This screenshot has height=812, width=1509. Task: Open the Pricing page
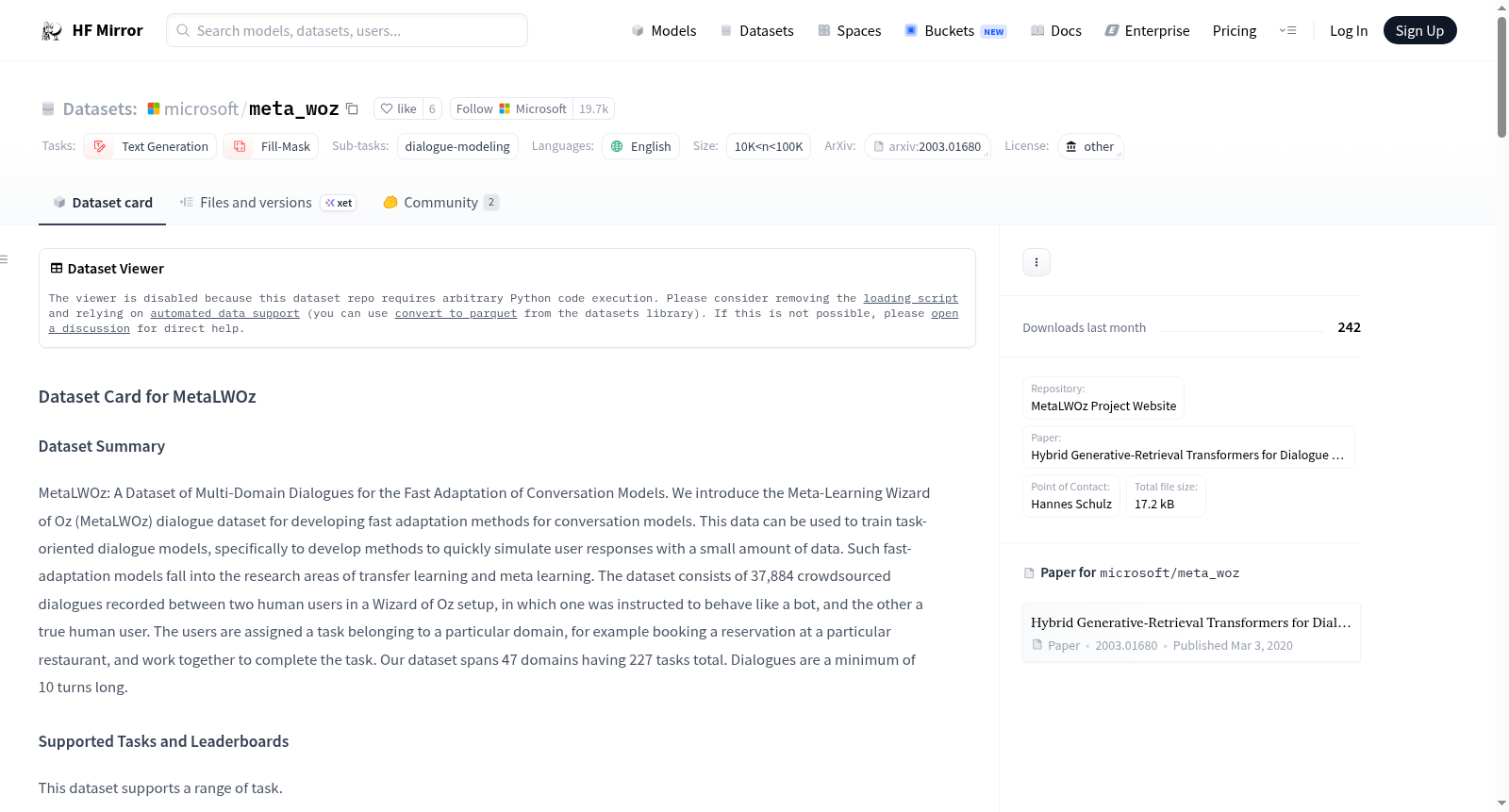pos(1235,30)
